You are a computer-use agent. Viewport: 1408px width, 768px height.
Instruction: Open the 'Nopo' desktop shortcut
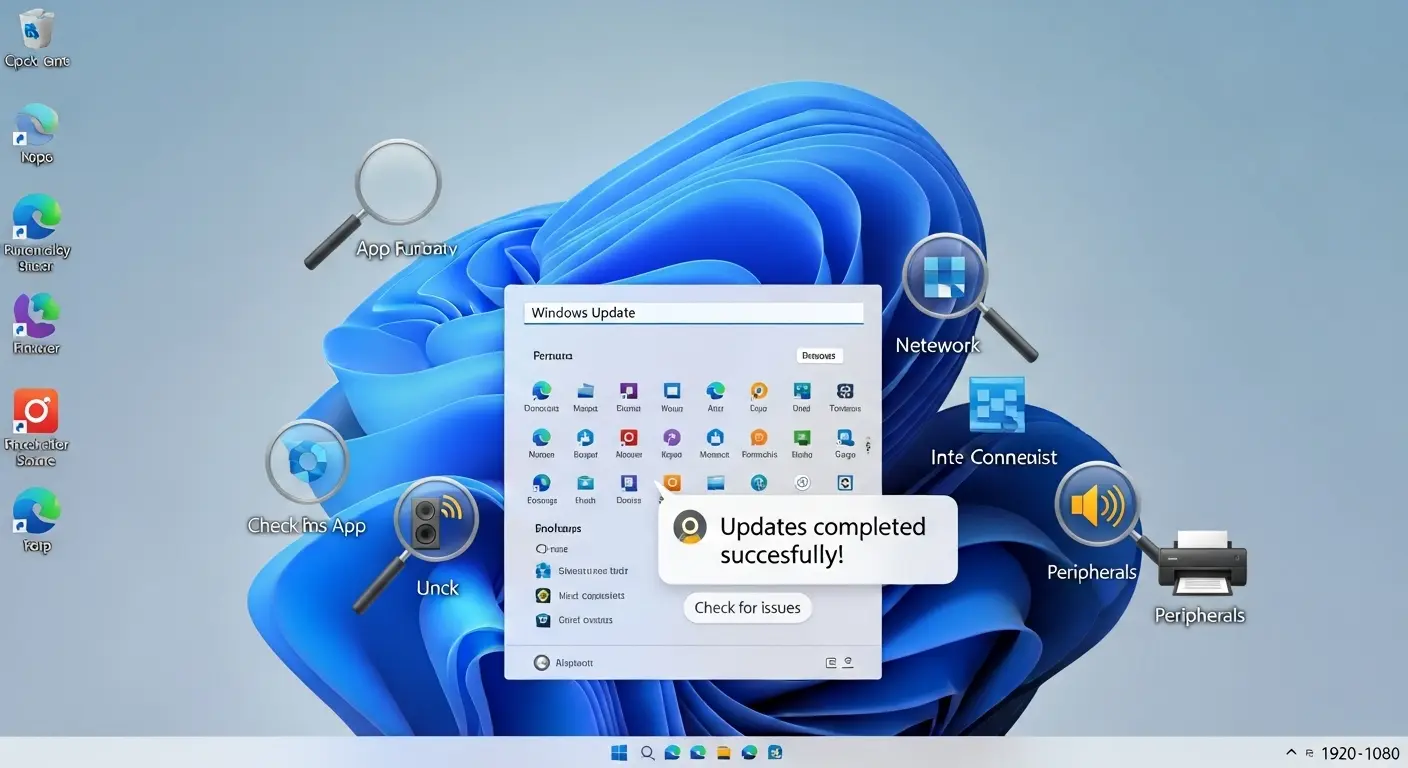(36, 125)
